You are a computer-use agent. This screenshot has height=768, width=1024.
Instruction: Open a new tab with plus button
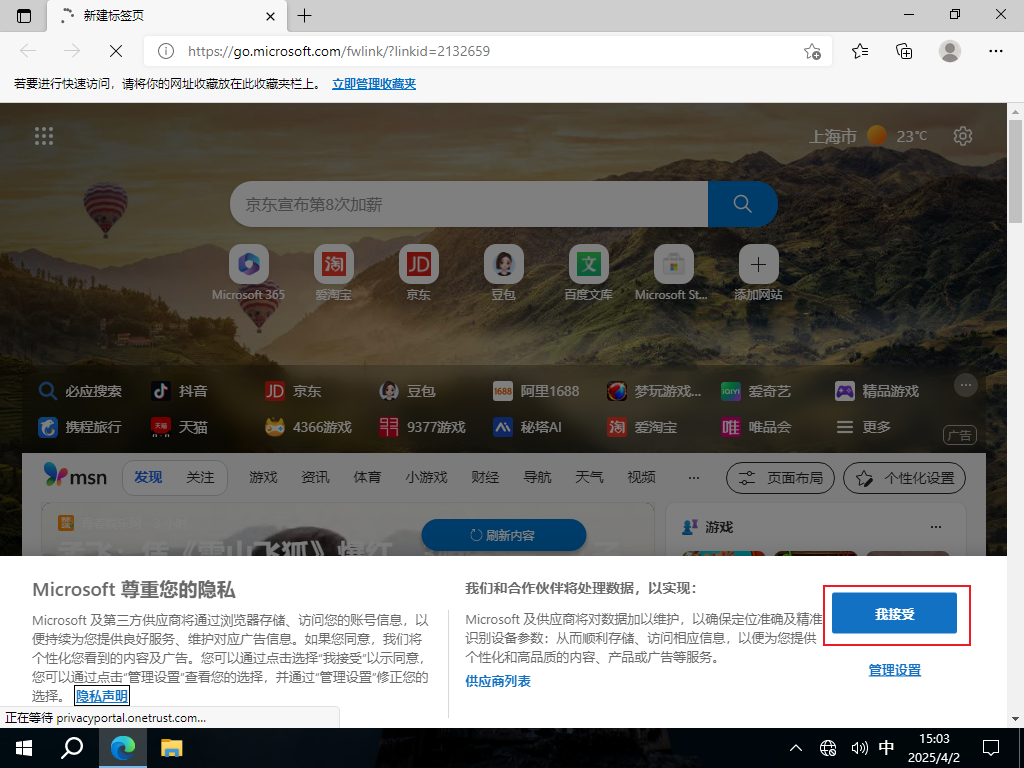pos(304,16)
